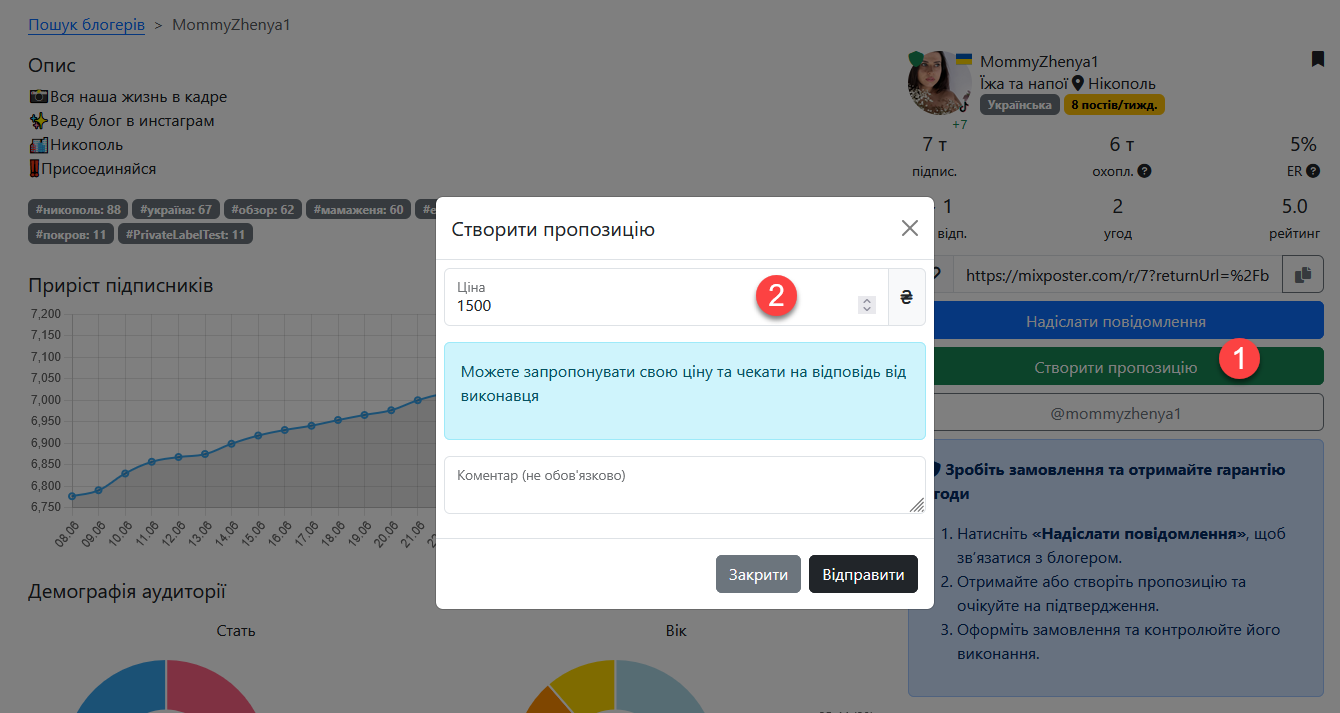This screenshot has width=1340, height=713.
Task: Click the guarantee heading Зробіть замовлення
Action: (x=1109, y=481)
